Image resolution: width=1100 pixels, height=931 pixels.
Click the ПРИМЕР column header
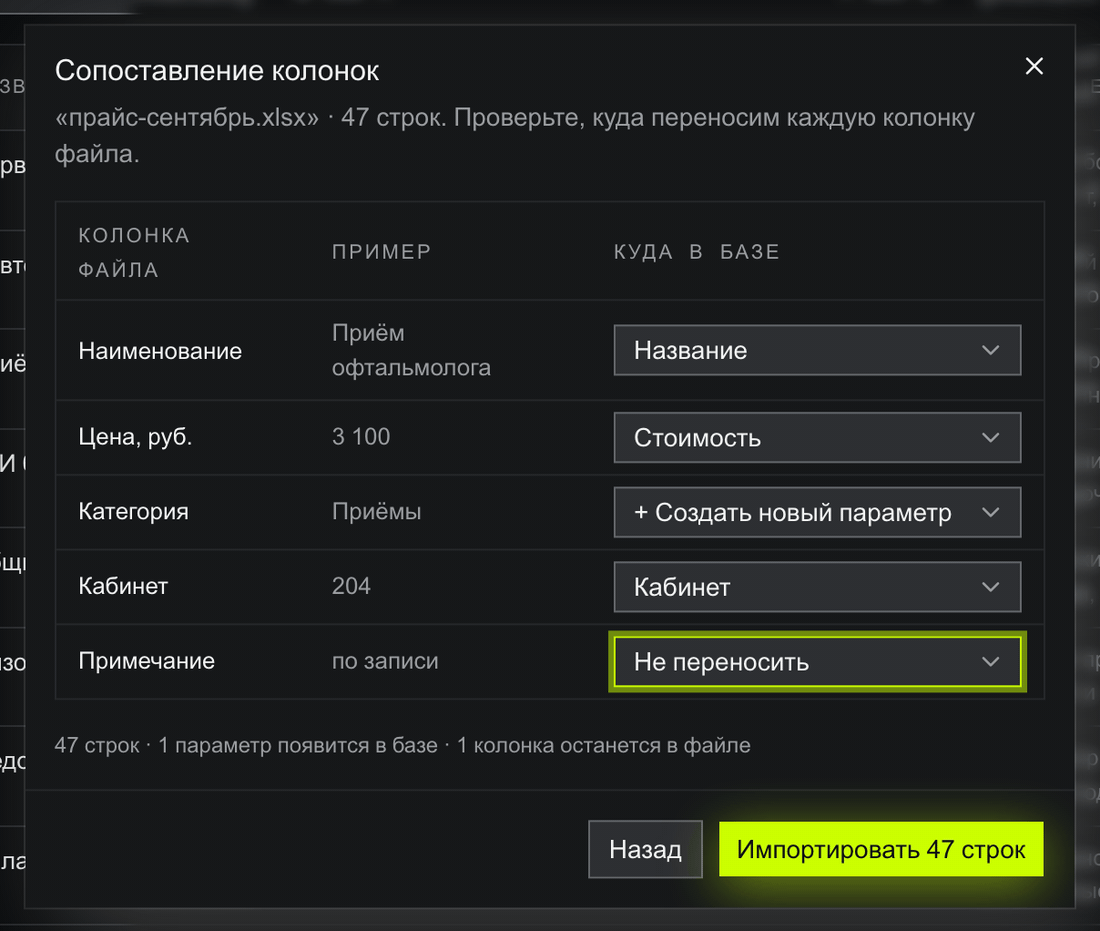(382, 252)
